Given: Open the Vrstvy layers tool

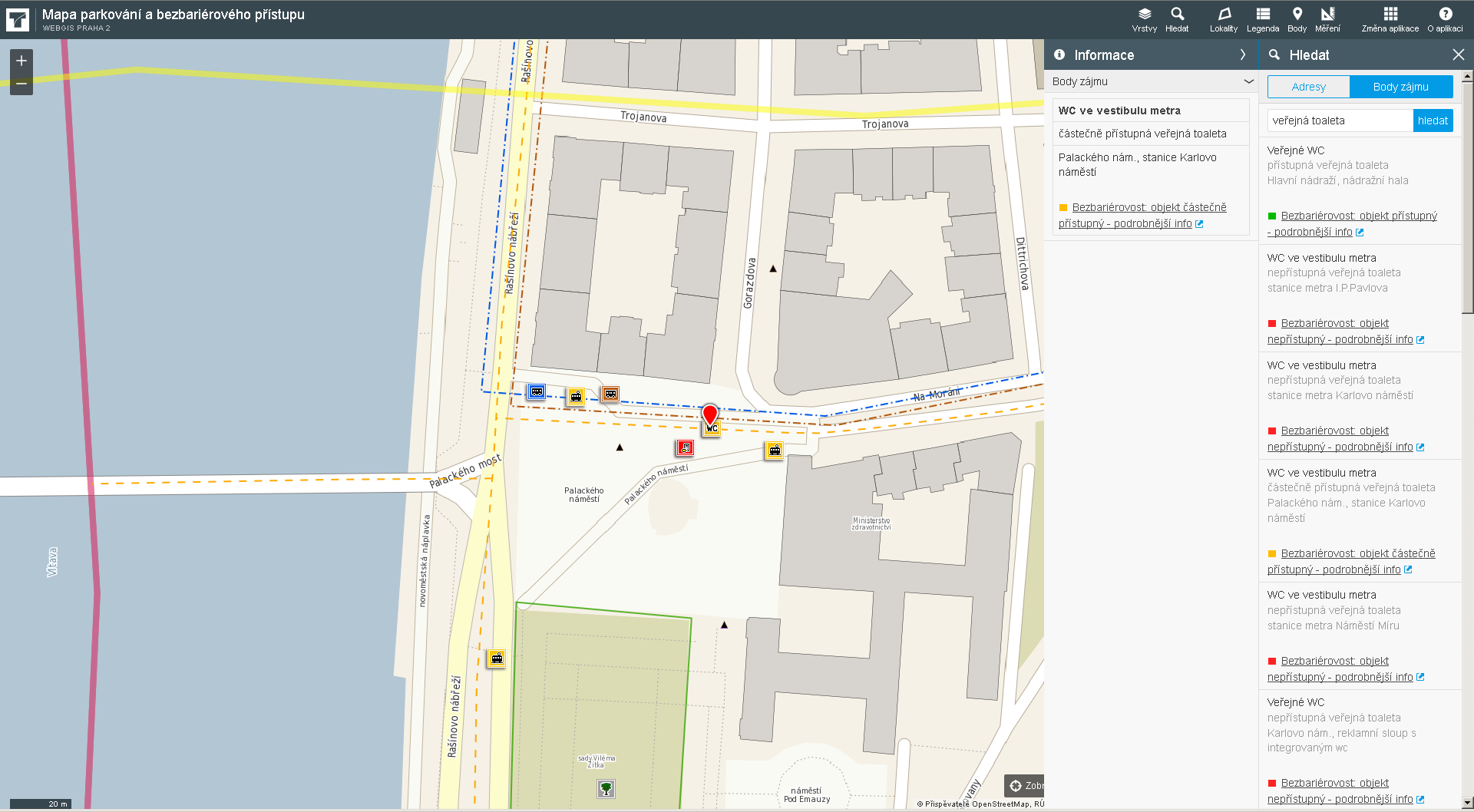Looking at the screenshot, I should tap(1144, 20).
